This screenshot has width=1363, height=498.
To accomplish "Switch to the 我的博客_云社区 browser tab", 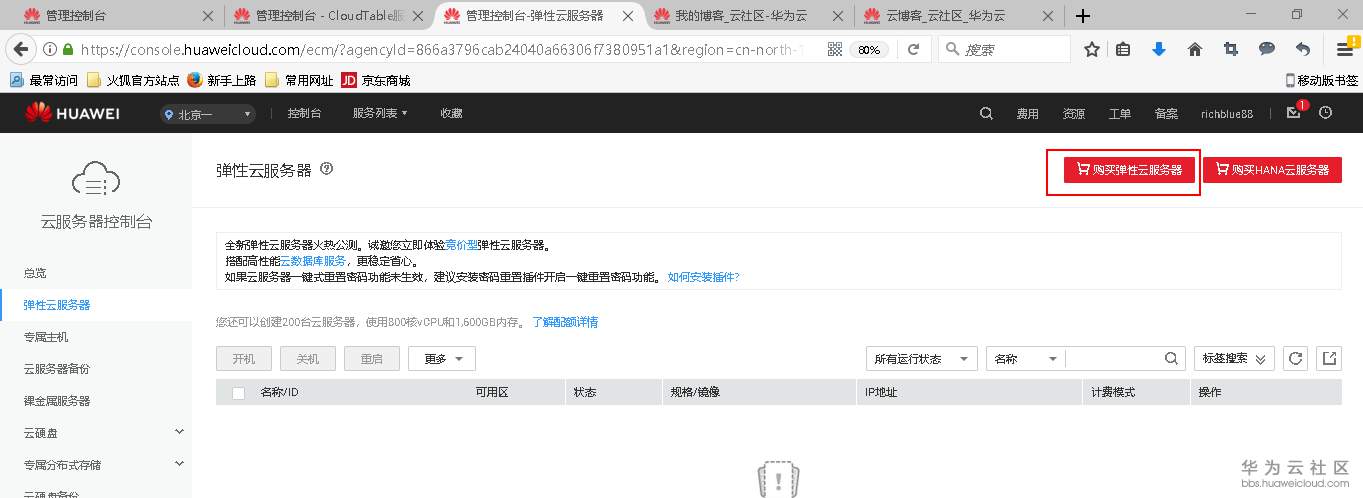I will point(748,16).
